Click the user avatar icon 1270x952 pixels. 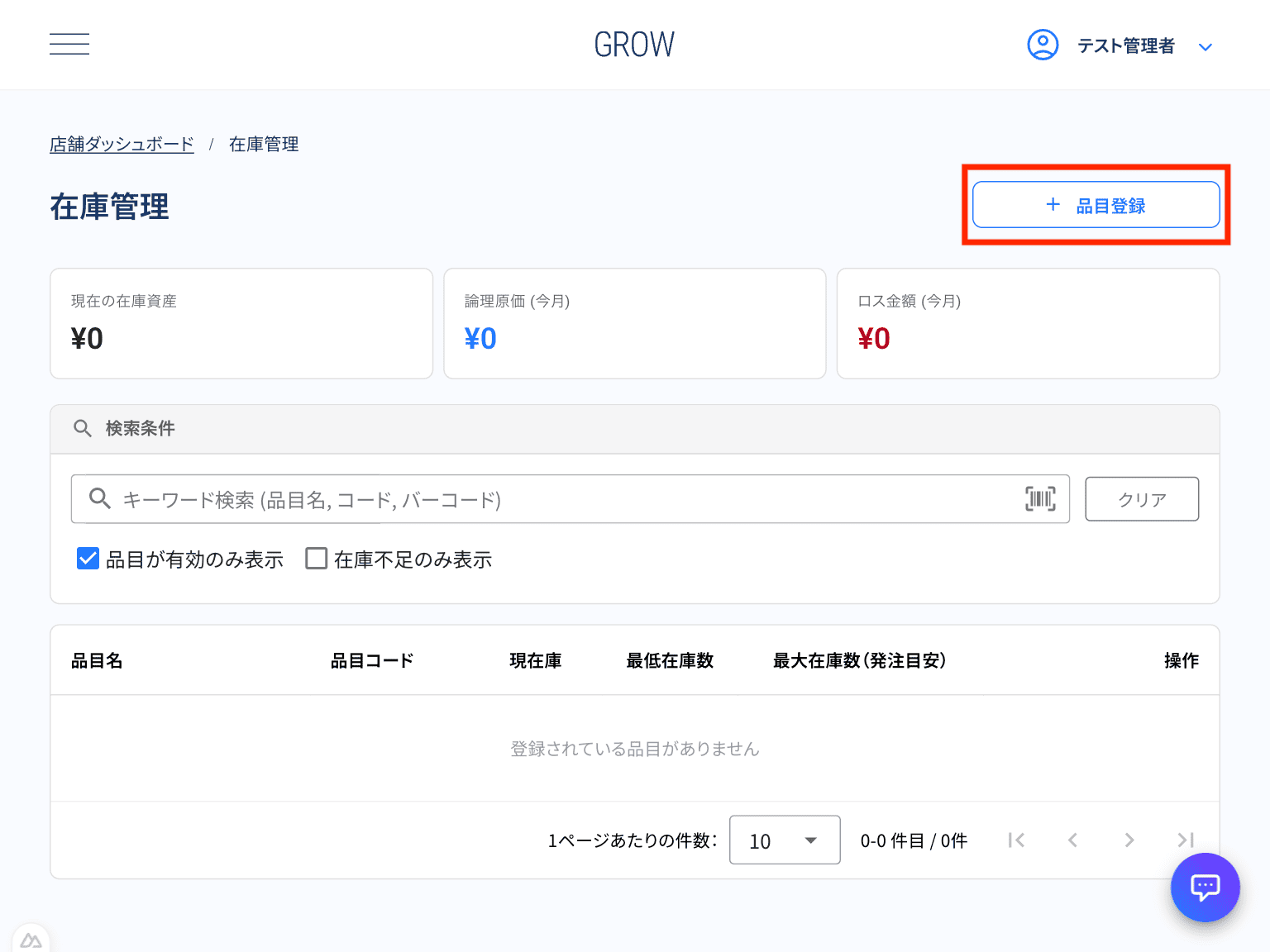click(1043, 45)
